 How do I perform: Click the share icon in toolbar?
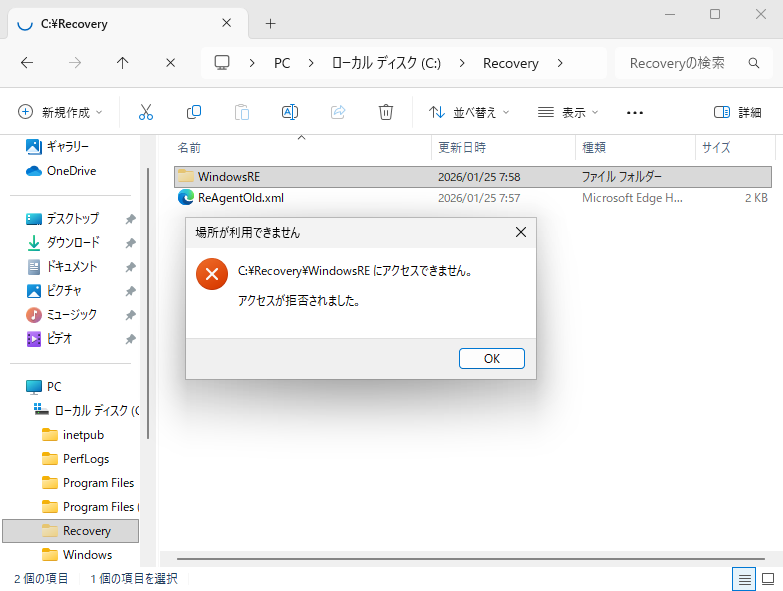tap(338, 112)
